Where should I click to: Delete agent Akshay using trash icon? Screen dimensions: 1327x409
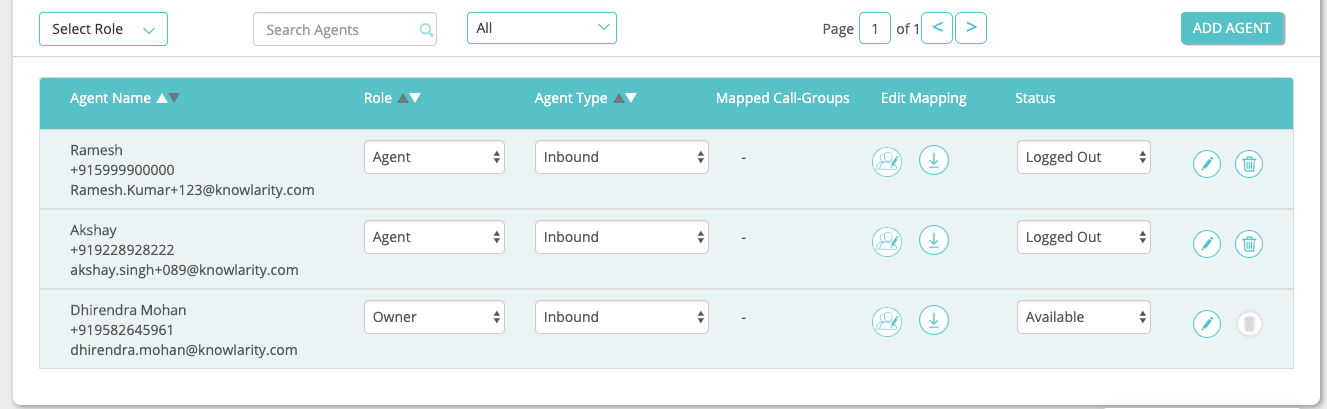[1248, 243]
